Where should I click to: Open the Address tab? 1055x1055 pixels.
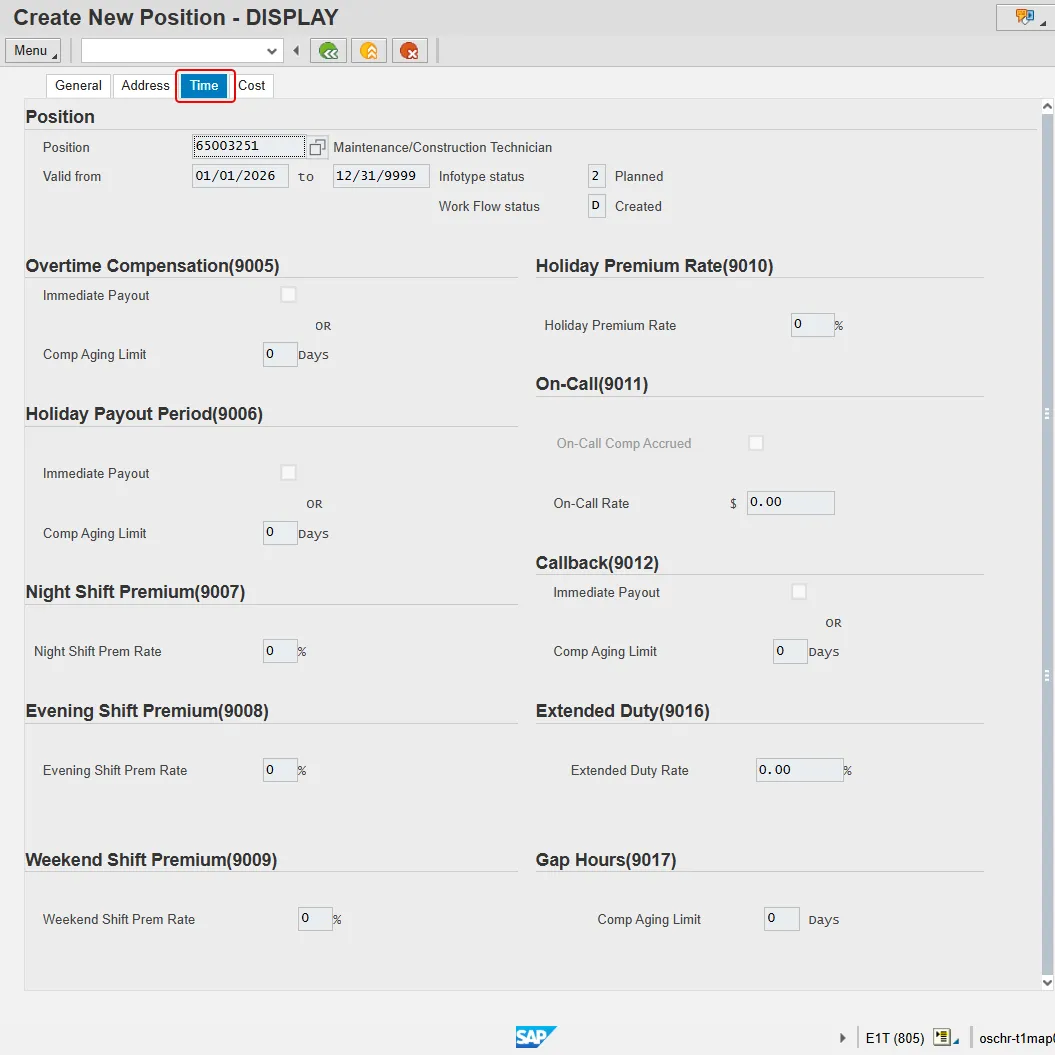[x=145, y=86]
